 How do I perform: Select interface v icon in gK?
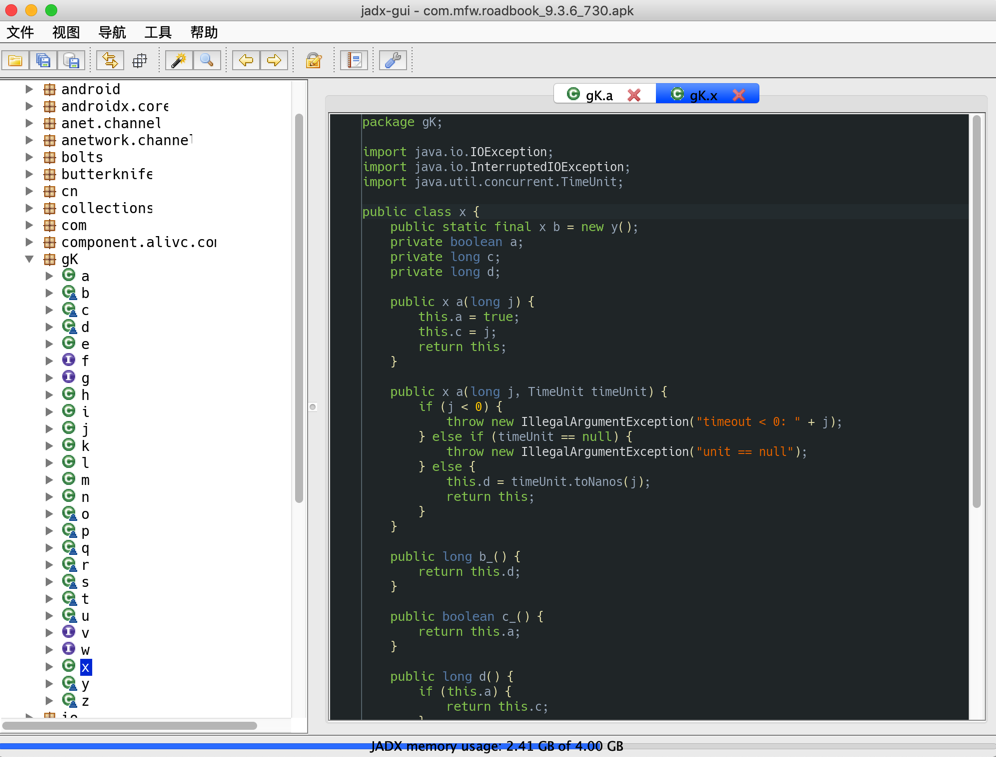[69, 633]
